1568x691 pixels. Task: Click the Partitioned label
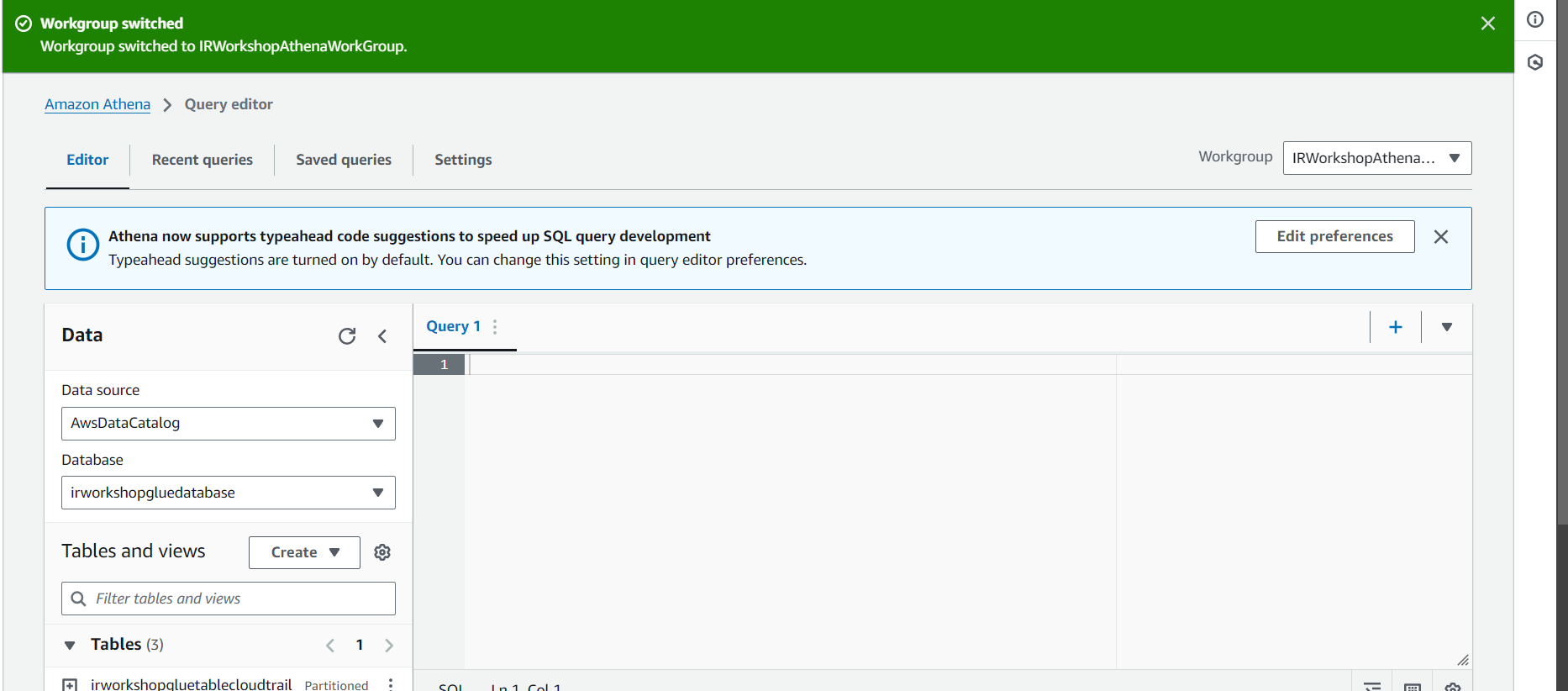(x=336, y=685)
